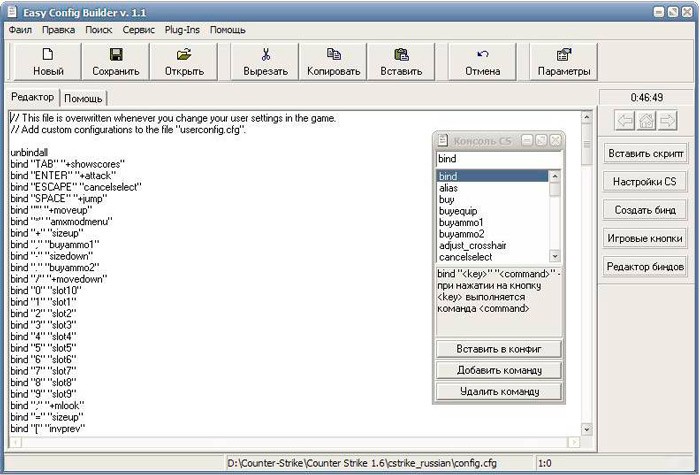Screen dimensions: 700x475
Task: Cut selection with Вырезать scissors icon
Action: click(266, 54)
